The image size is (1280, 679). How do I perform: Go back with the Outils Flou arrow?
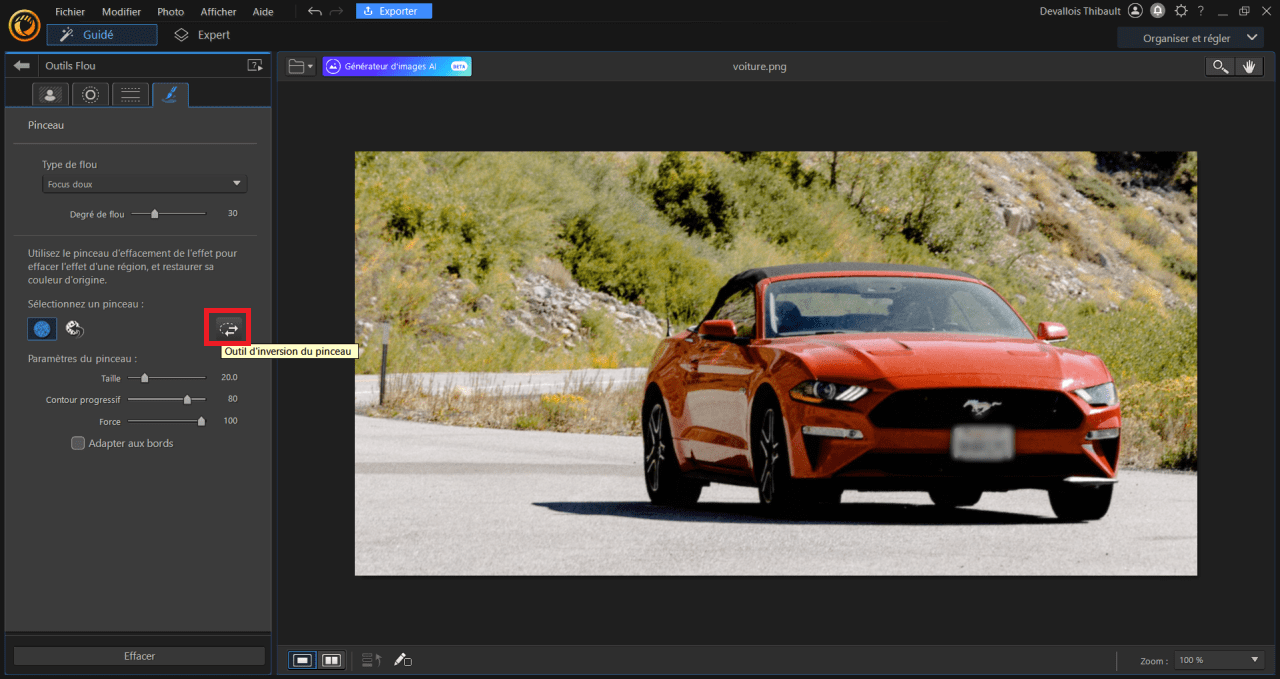[x=22, y=66]
